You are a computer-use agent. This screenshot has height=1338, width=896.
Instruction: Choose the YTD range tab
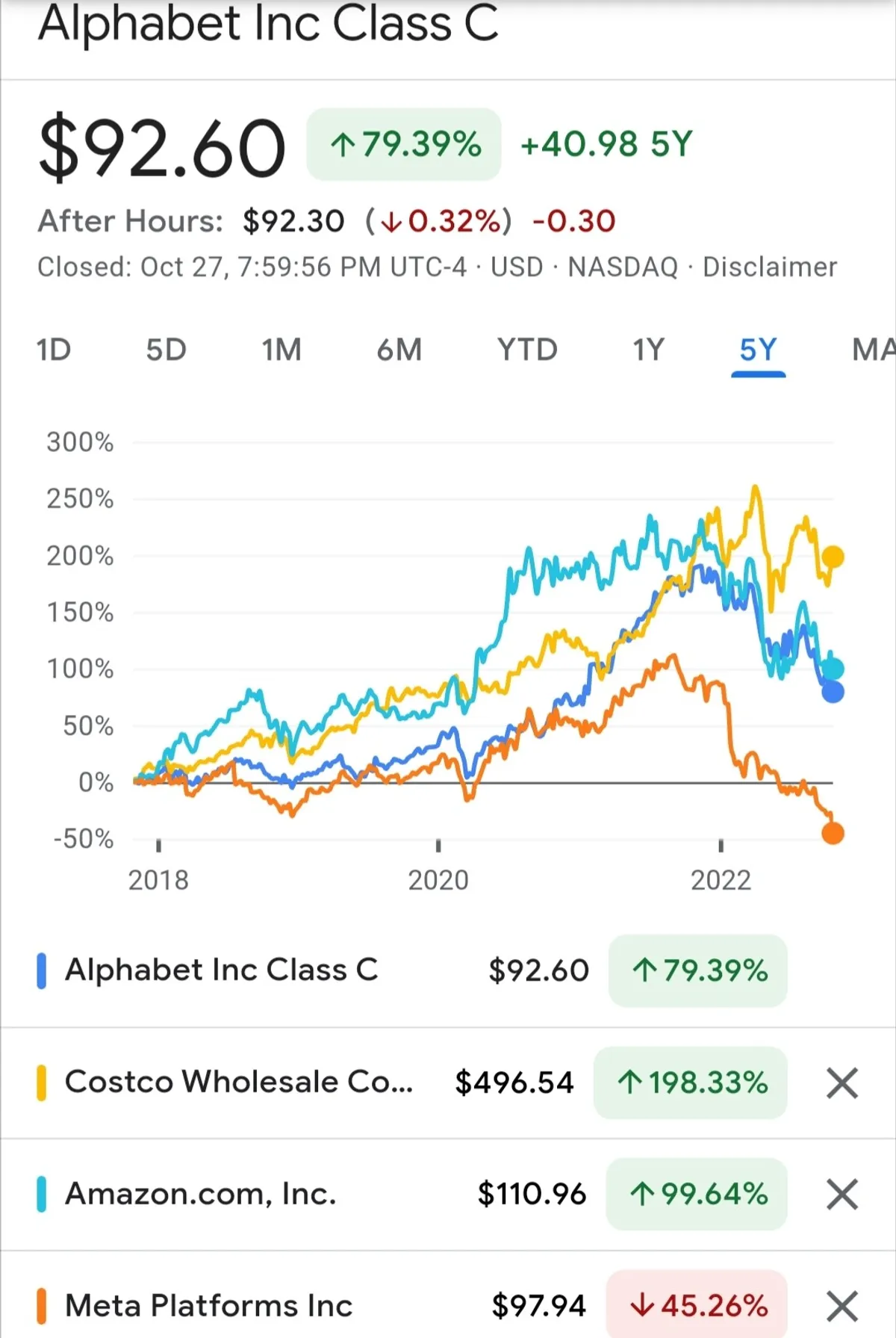coord(527,350)
